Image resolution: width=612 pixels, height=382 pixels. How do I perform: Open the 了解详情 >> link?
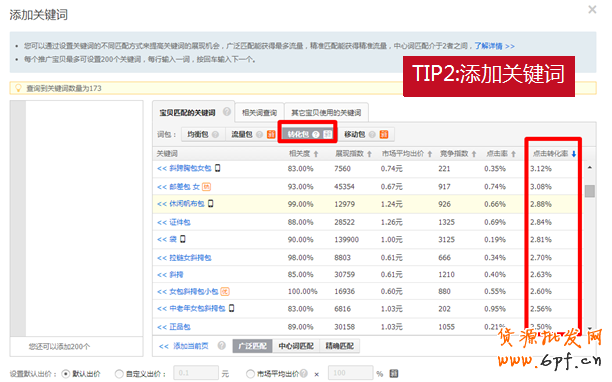pyautogui.click(x=495, y=46)
